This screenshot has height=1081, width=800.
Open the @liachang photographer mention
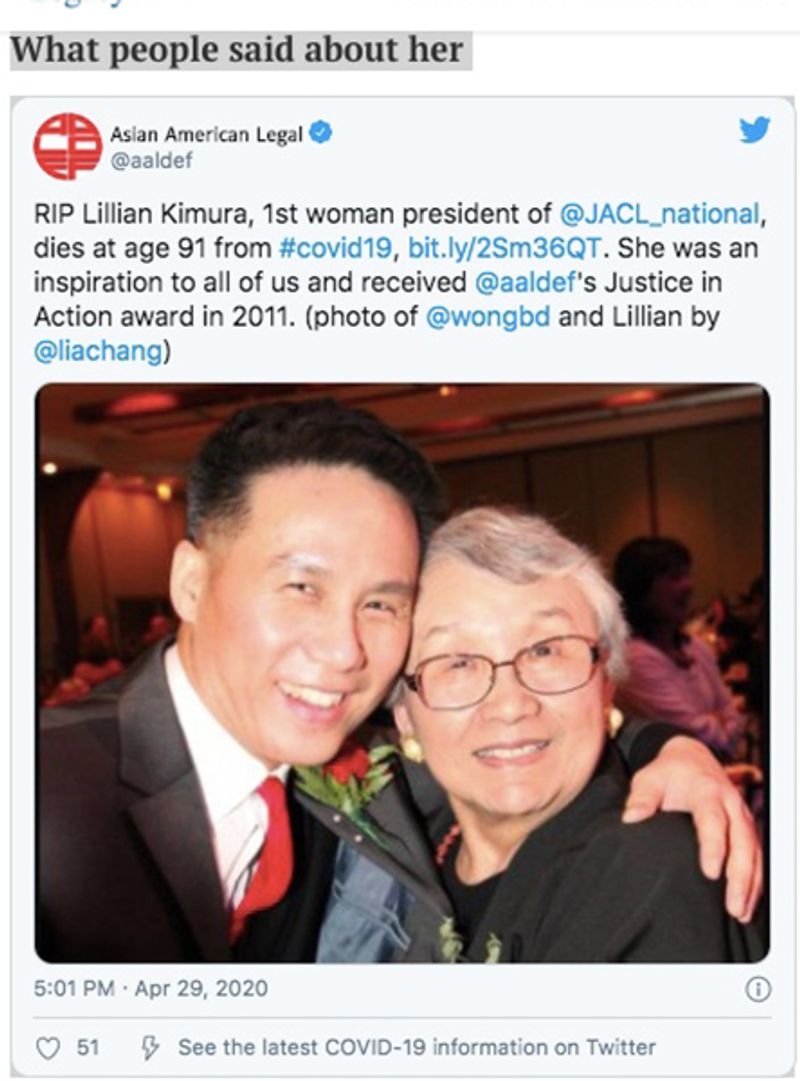point(98,352)
